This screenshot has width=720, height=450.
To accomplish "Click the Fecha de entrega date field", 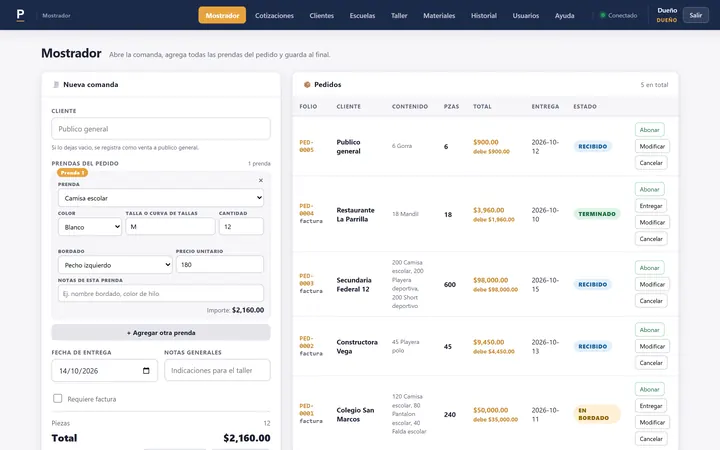I will click(104, 371).
